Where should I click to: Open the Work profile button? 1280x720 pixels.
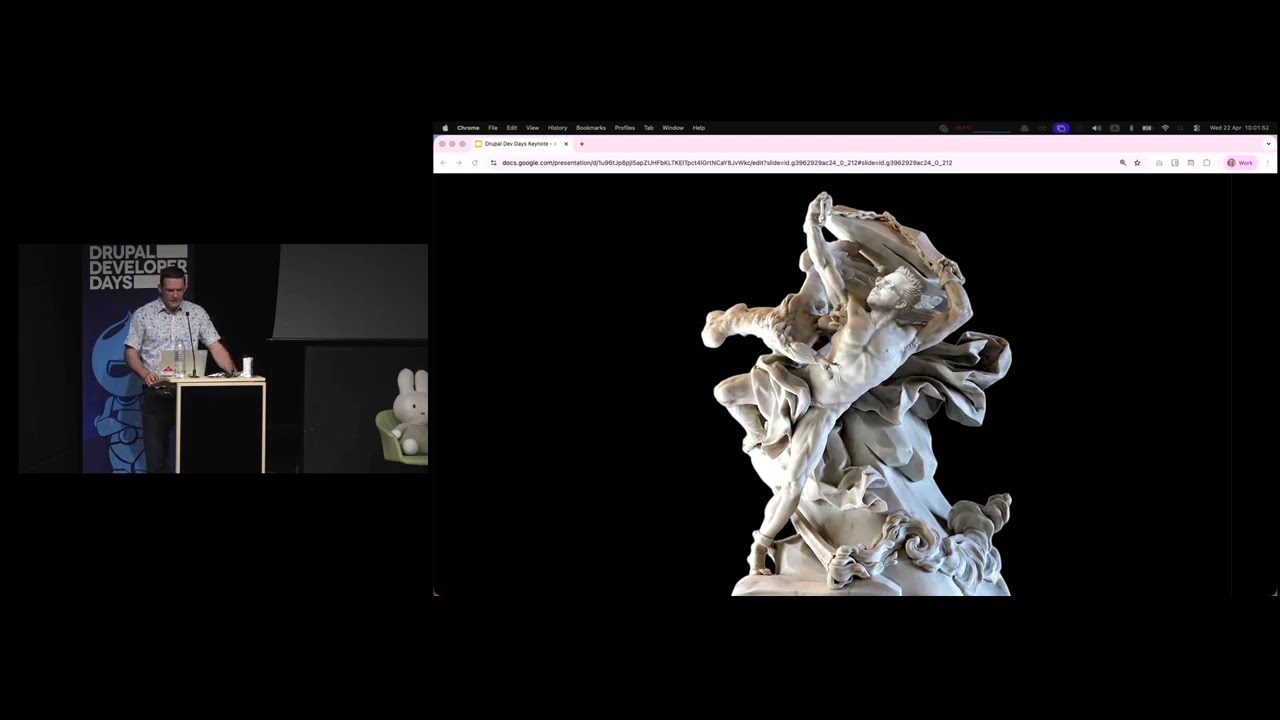coord(1240,163)
